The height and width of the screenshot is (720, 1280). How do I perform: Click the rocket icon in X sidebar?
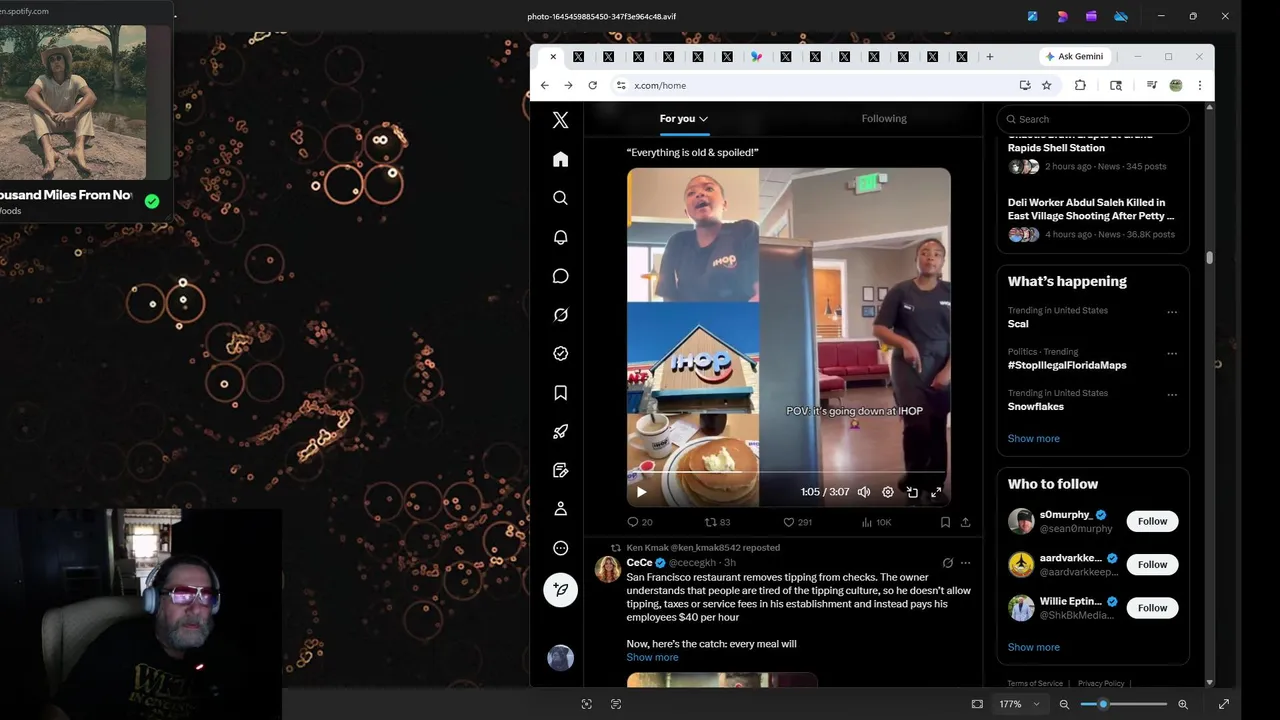[560, 432]
